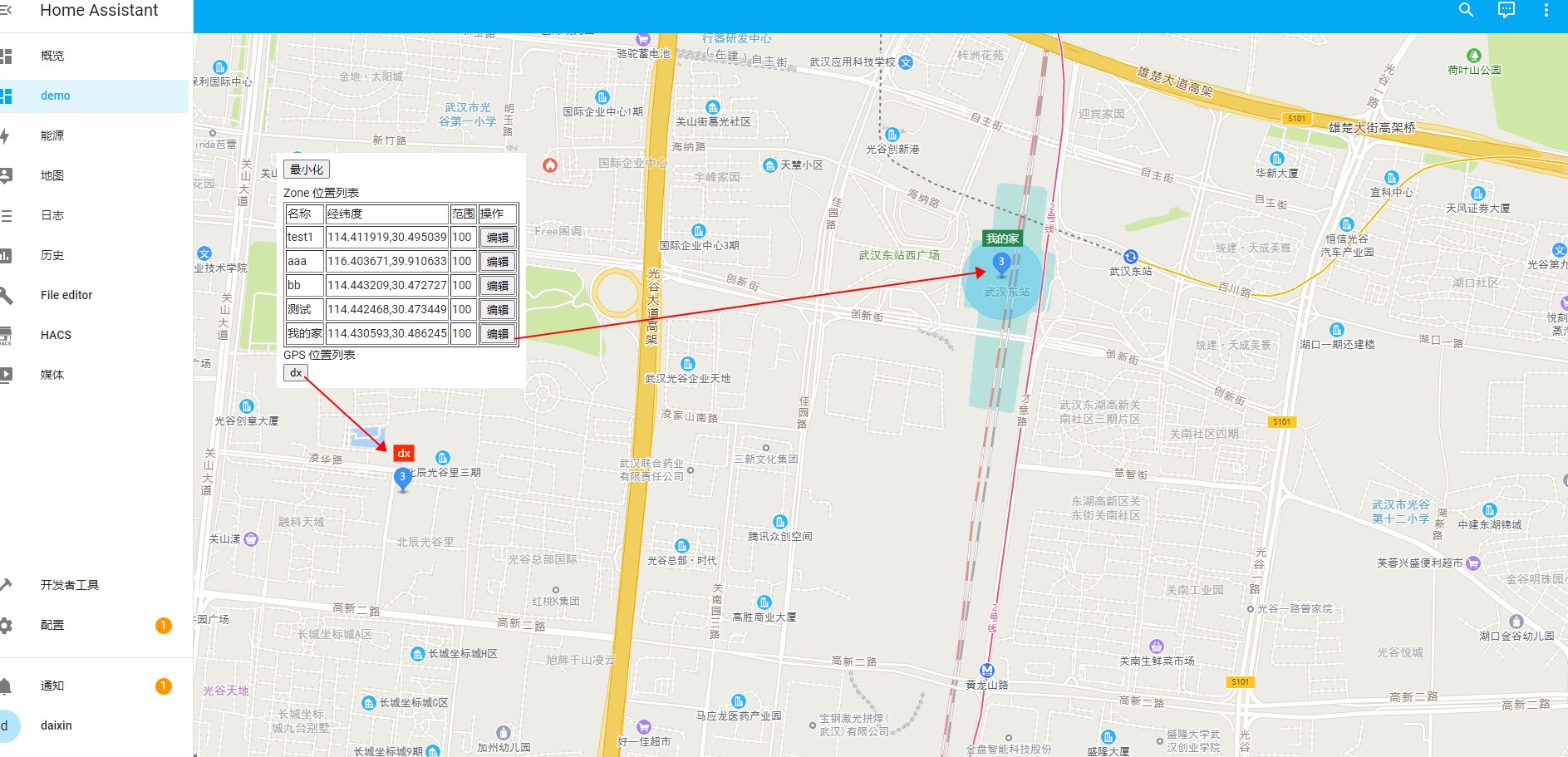Click the HACS store icon
The height and width of the screenshot is (757, 1568).
6,335
